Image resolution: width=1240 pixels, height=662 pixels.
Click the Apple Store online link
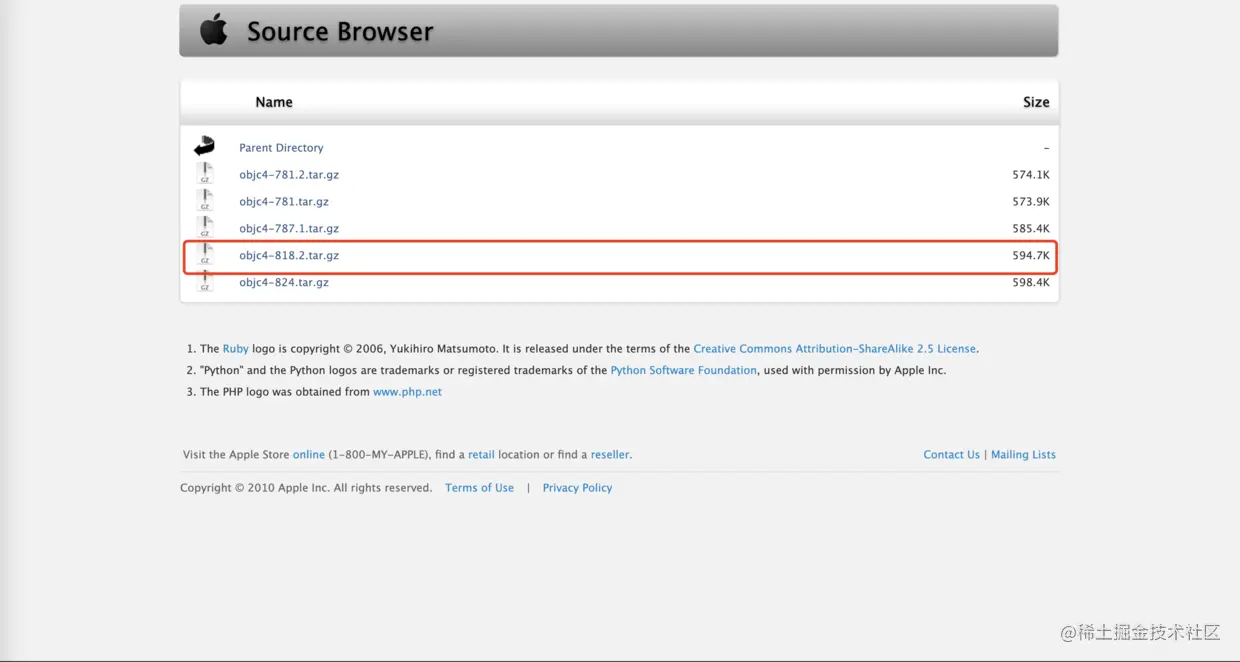(x=309, y=454)
